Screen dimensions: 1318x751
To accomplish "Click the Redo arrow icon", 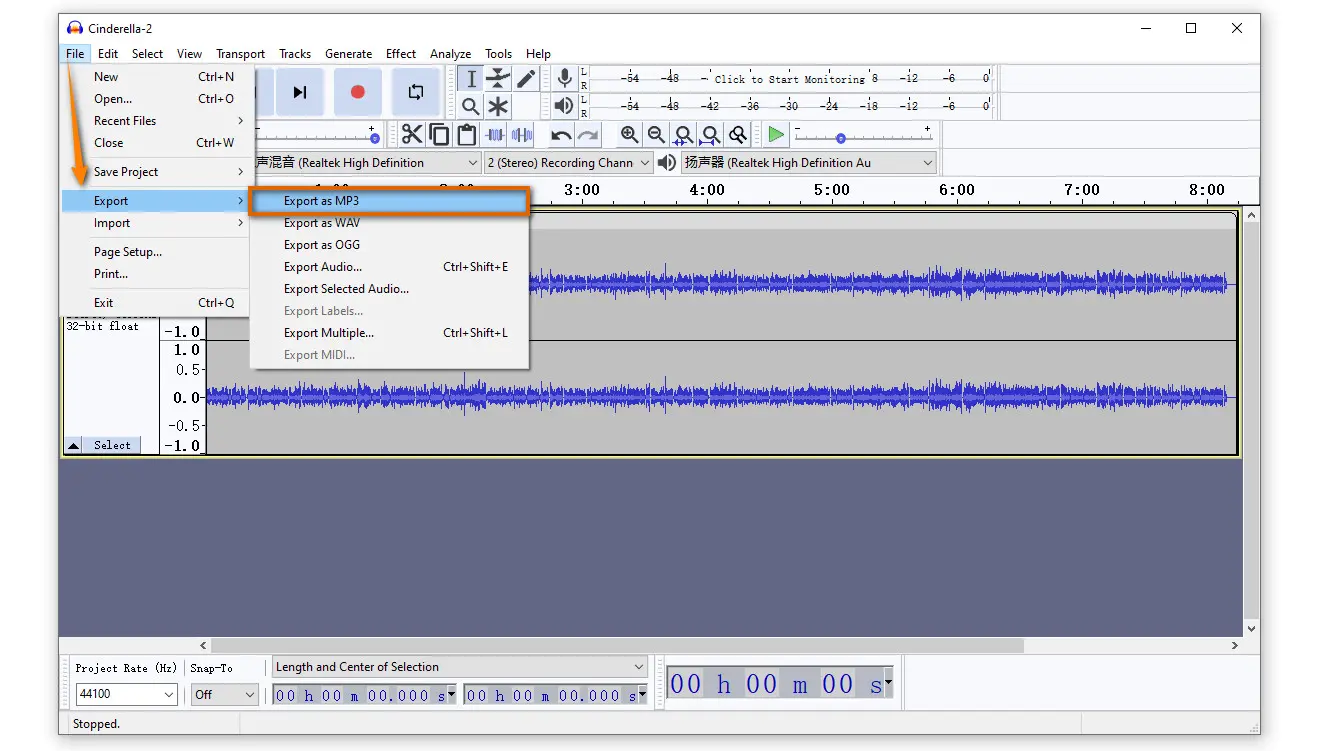I will [589, 135].
